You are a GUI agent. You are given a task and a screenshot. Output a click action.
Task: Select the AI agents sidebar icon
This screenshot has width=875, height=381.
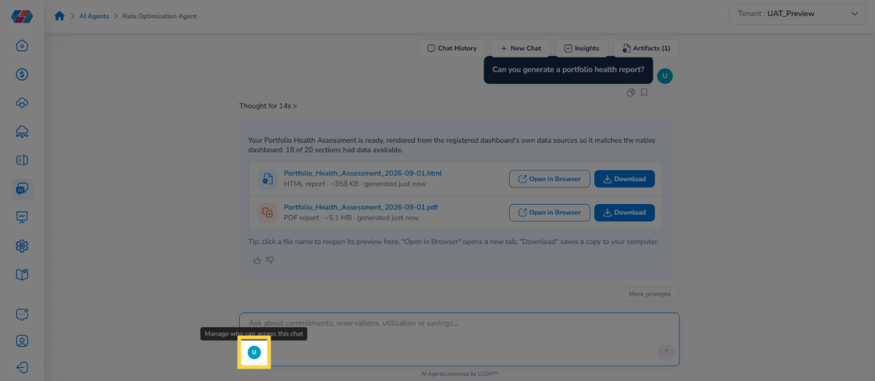click(x=22, y=189)
